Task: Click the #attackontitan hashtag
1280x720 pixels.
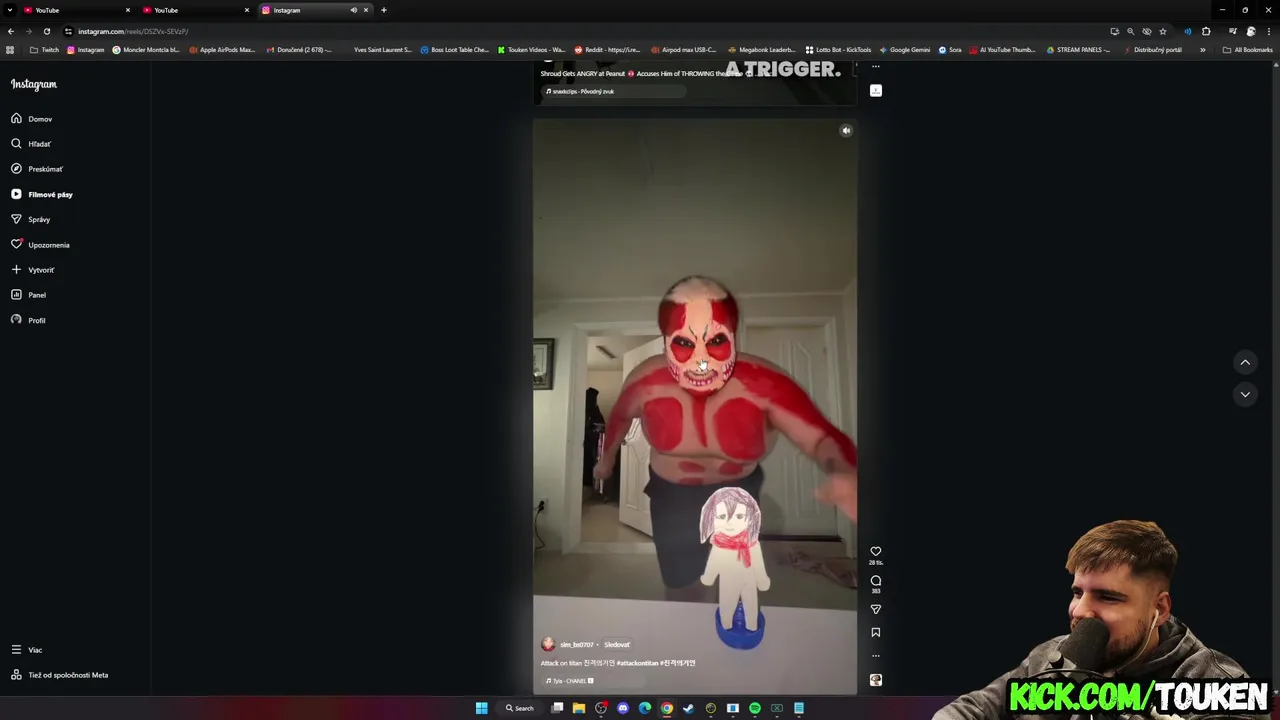Action: 637,663
